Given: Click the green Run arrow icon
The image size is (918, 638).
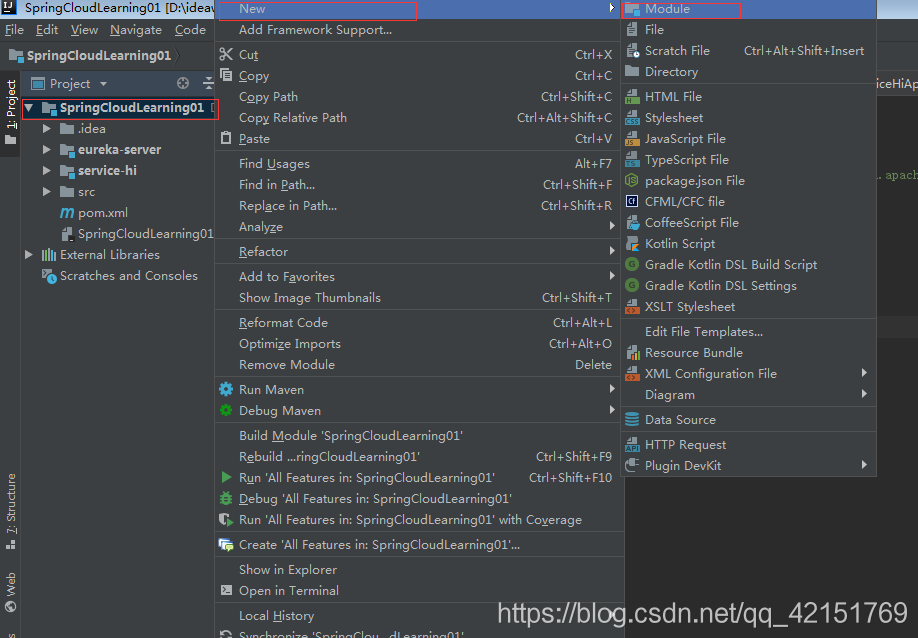Looking at the screenshot, I should [226, 477].
